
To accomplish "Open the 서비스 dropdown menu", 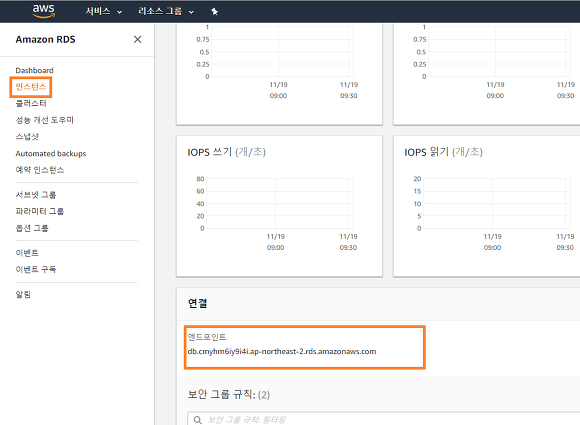I will click(x=104, y=11).
